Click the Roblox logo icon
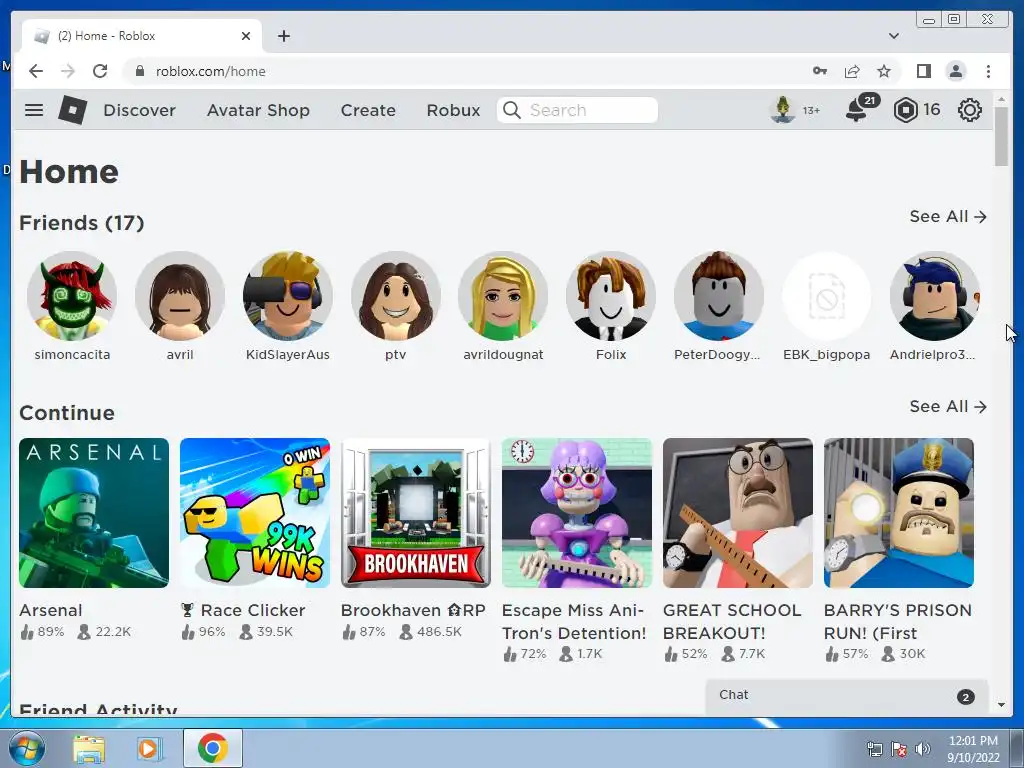Image resolution: width=1024 pixels, height=768 pixels. (x=72, y=110)
